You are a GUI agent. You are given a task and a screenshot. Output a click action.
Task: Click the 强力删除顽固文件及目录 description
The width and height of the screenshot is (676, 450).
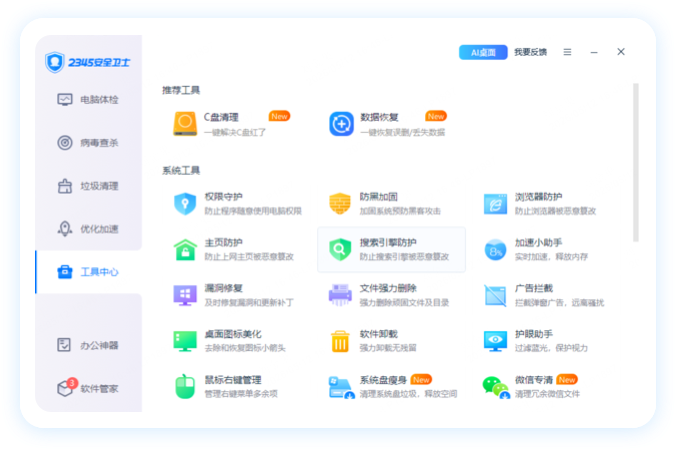tap(404, 302)
